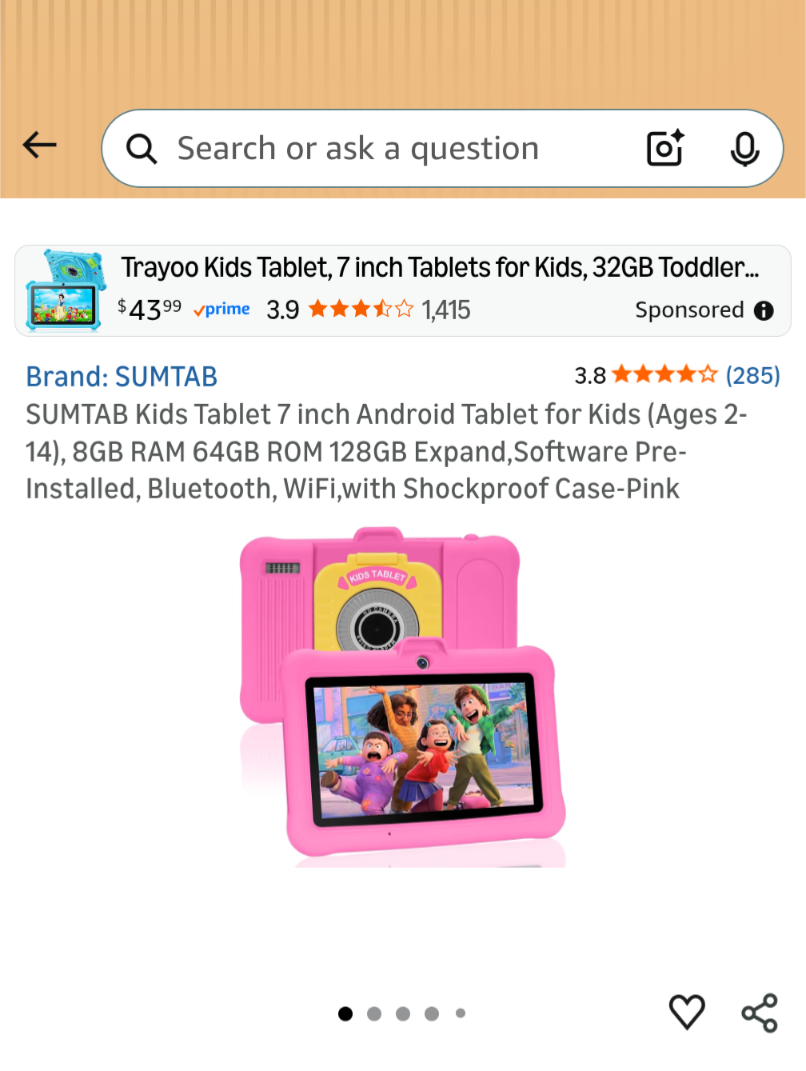Select the second image carousel dot
The height and width of the screenshot is (1071, 806).
[374, 1014]
